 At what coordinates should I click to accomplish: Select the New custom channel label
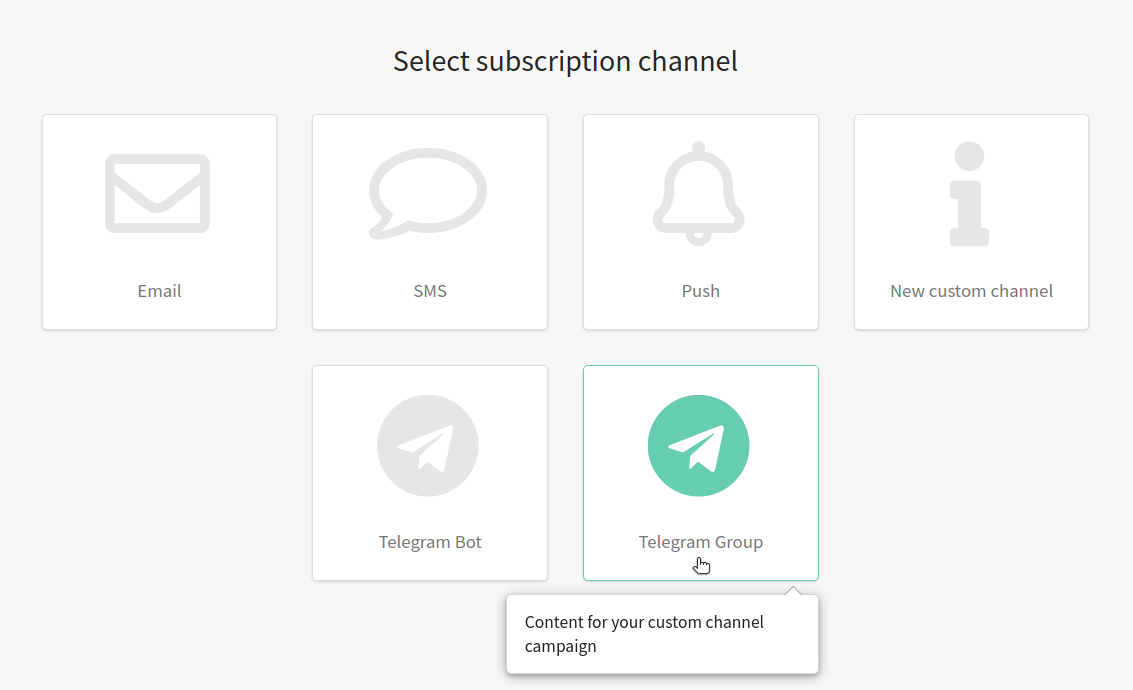click(971, 291)
